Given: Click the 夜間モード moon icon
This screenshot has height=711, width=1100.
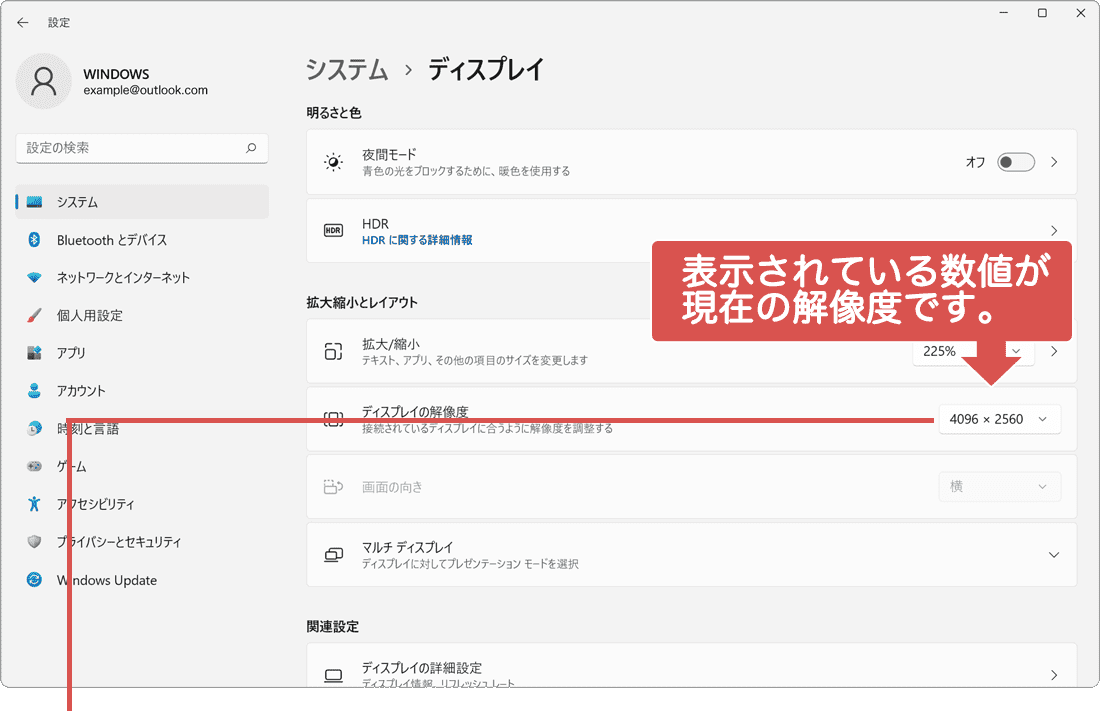Looking at the screenshot, I should click(x=333, y=162).
